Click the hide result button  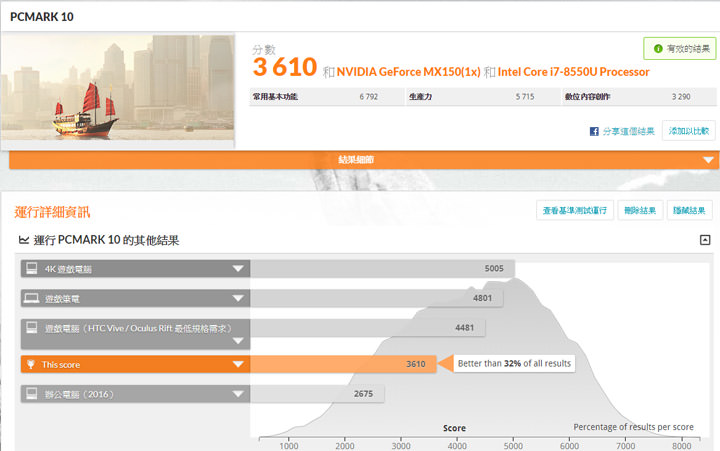pyautogui.click(x=690, y=210)
